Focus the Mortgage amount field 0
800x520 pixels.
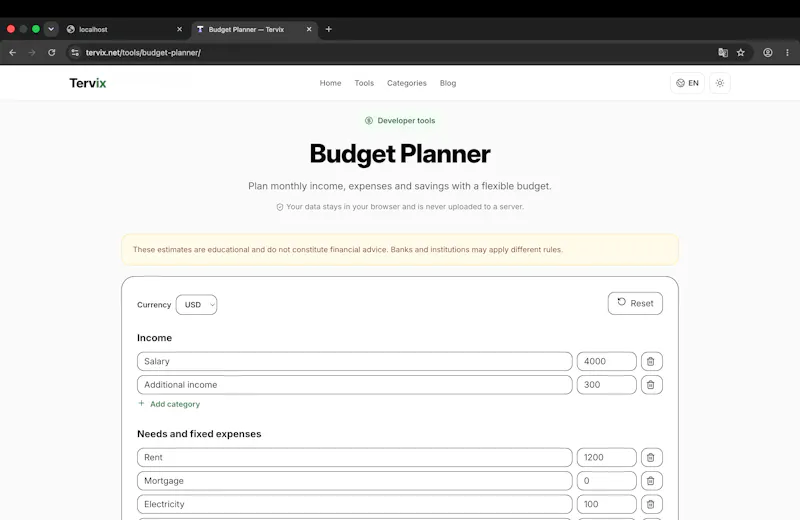point(607,481)
